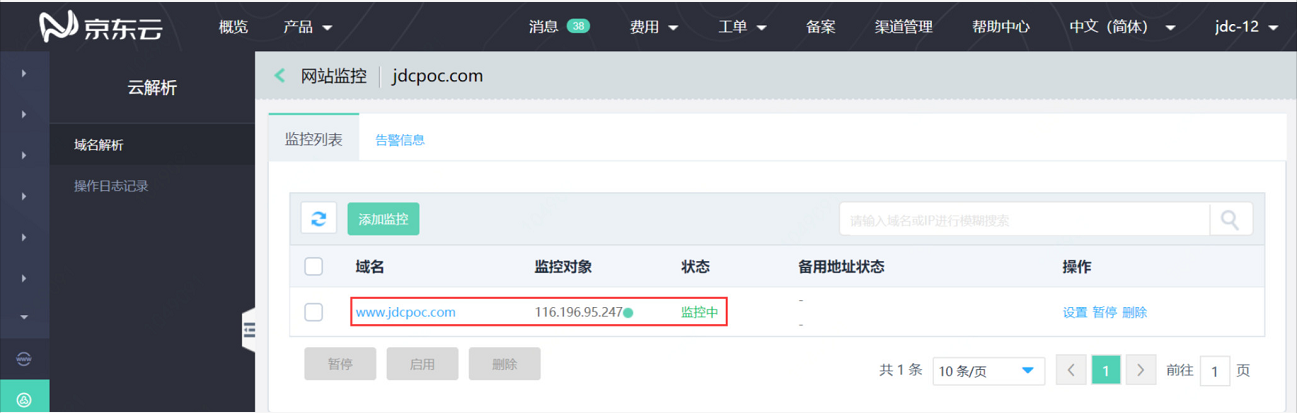Open 概览 in the top navigation
The height and width of the screenshot is (413, 1297).
click(x=233, y=27)
